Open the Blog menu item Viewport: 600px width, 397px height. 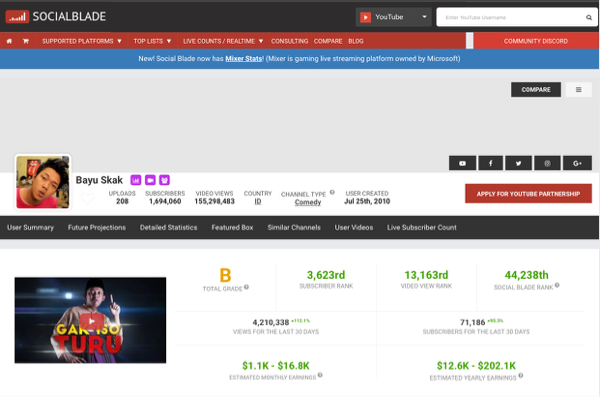point(355,41)
